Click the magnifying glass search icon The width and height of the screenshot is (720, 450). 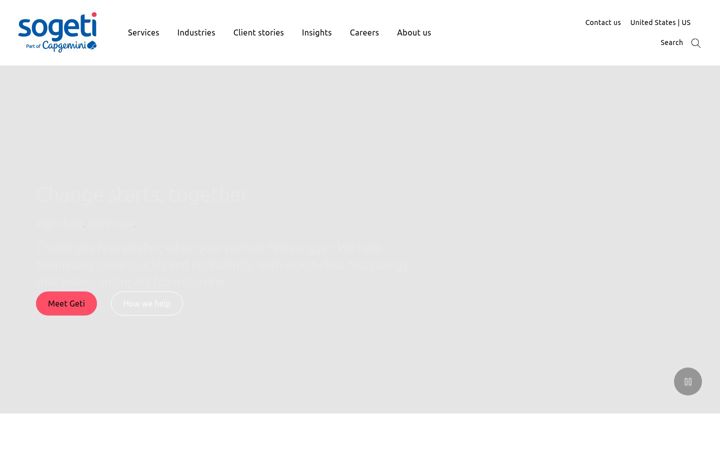pyautogui.click(x=696, y=43)
